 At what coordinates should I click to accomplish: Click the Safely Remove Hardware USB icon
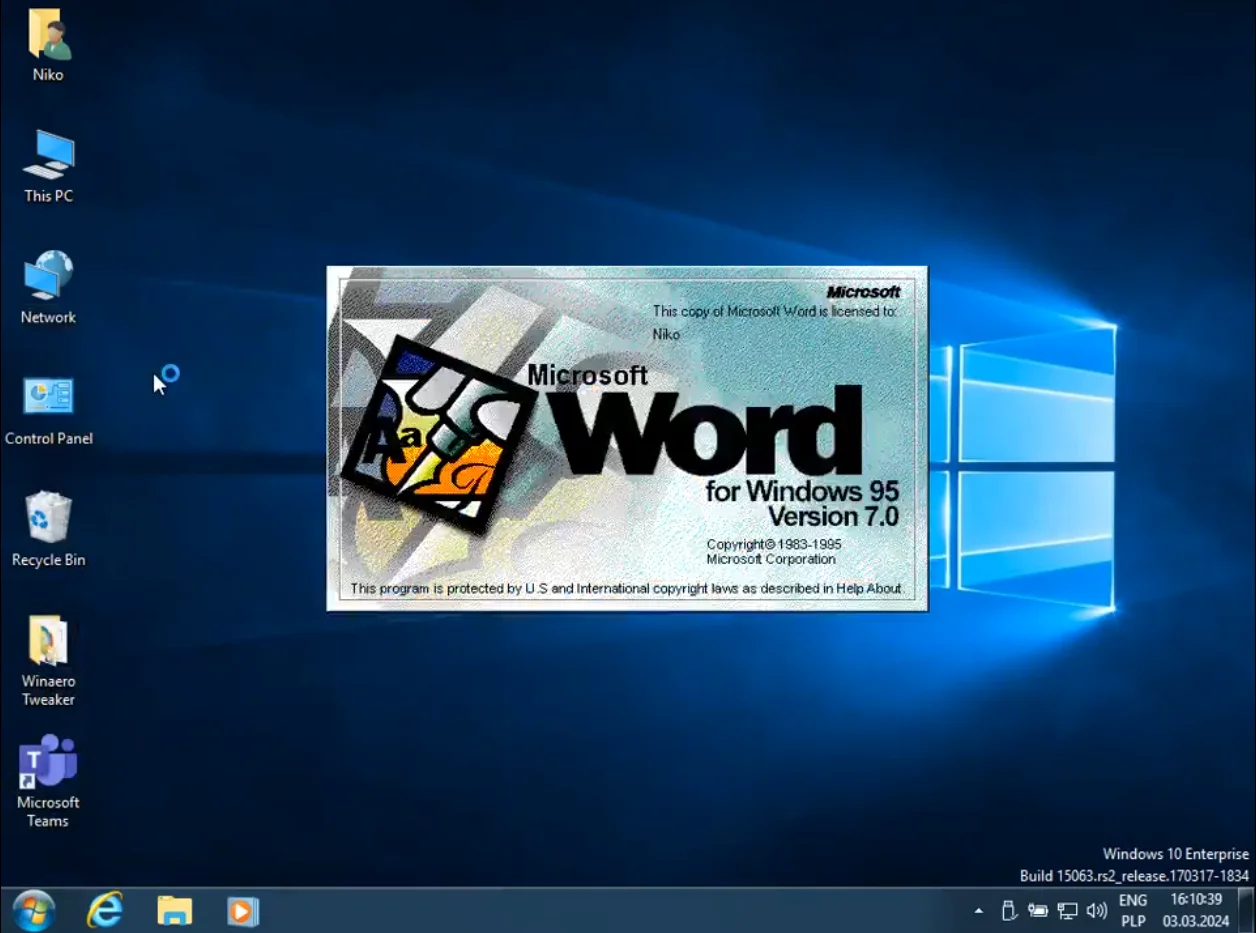(x=1009, y=911)
